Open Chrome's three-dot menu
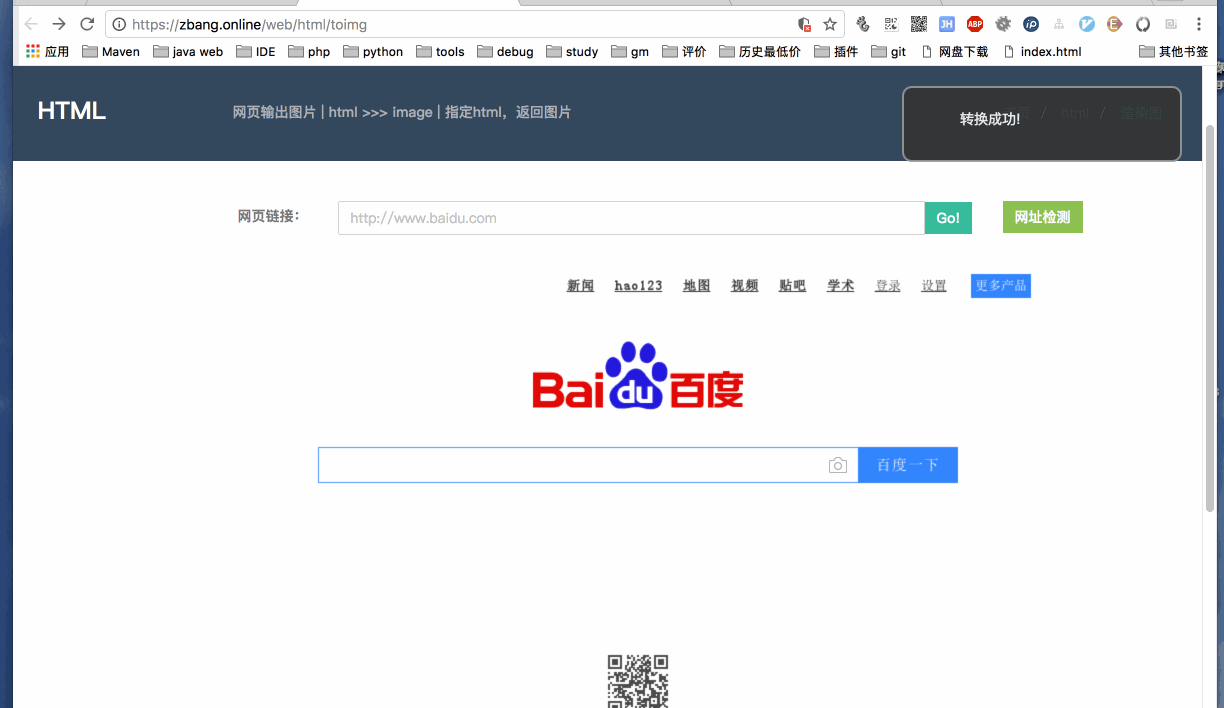The width and height of the screenshot is (1224, 708). tap(1198, 24)
